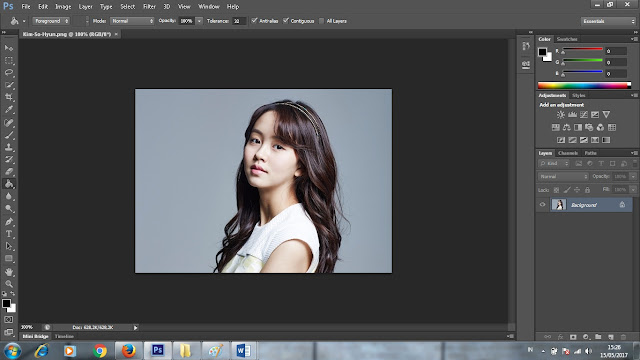
Task: Toggle the Lock all button
Action: 587,190
